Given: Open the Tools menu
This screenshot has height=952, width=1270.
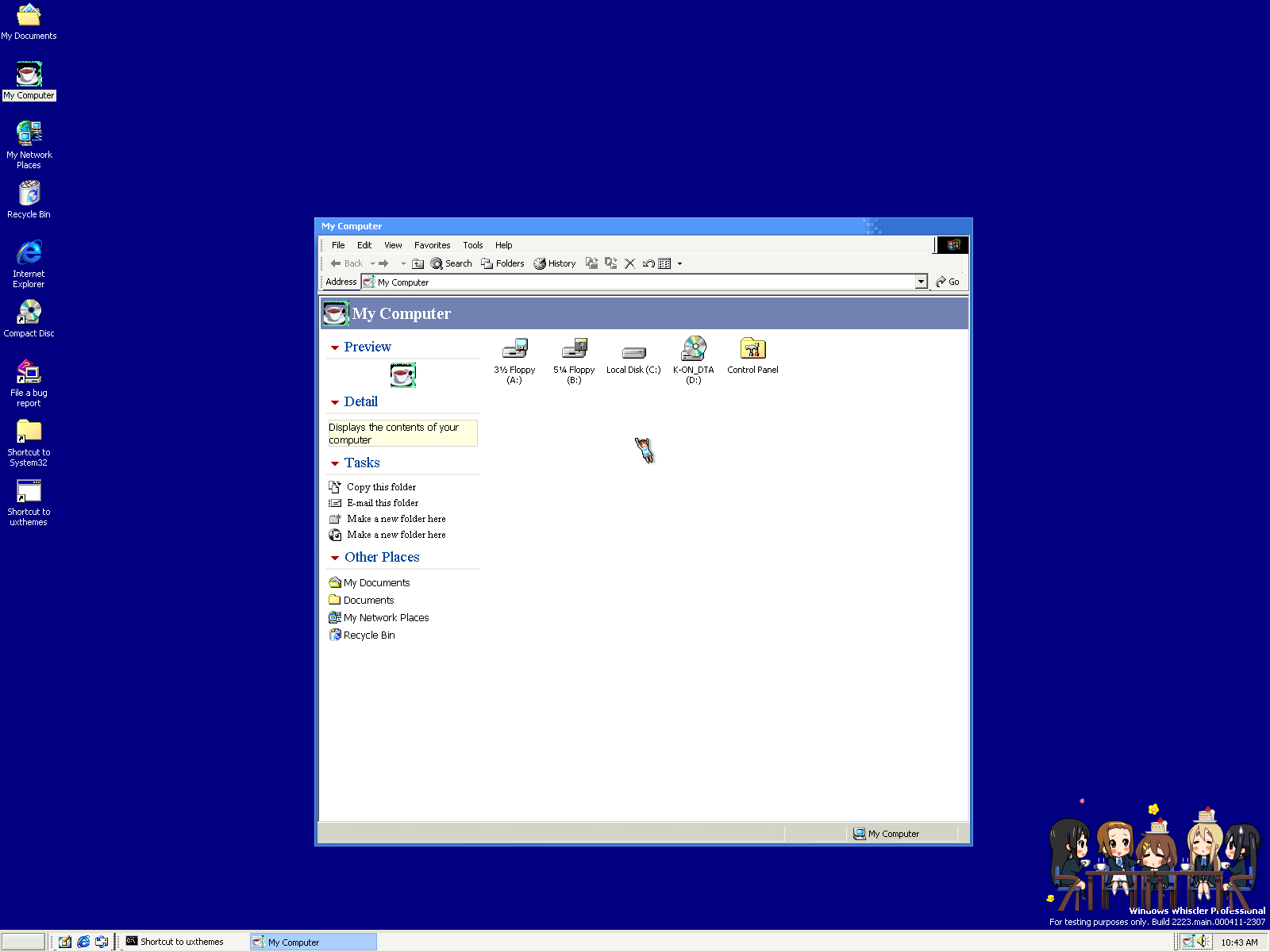Looking at the screenshot, I should click(x=472, y=245).
